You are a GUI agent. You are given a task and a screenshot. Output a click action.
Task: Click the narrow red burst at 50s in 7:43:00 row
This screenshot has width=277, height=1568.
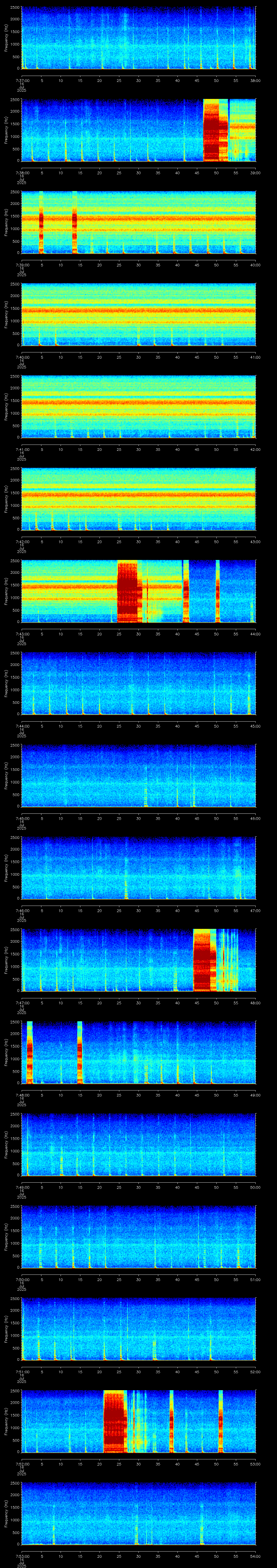pyautogui.click(x=217, y=591)
